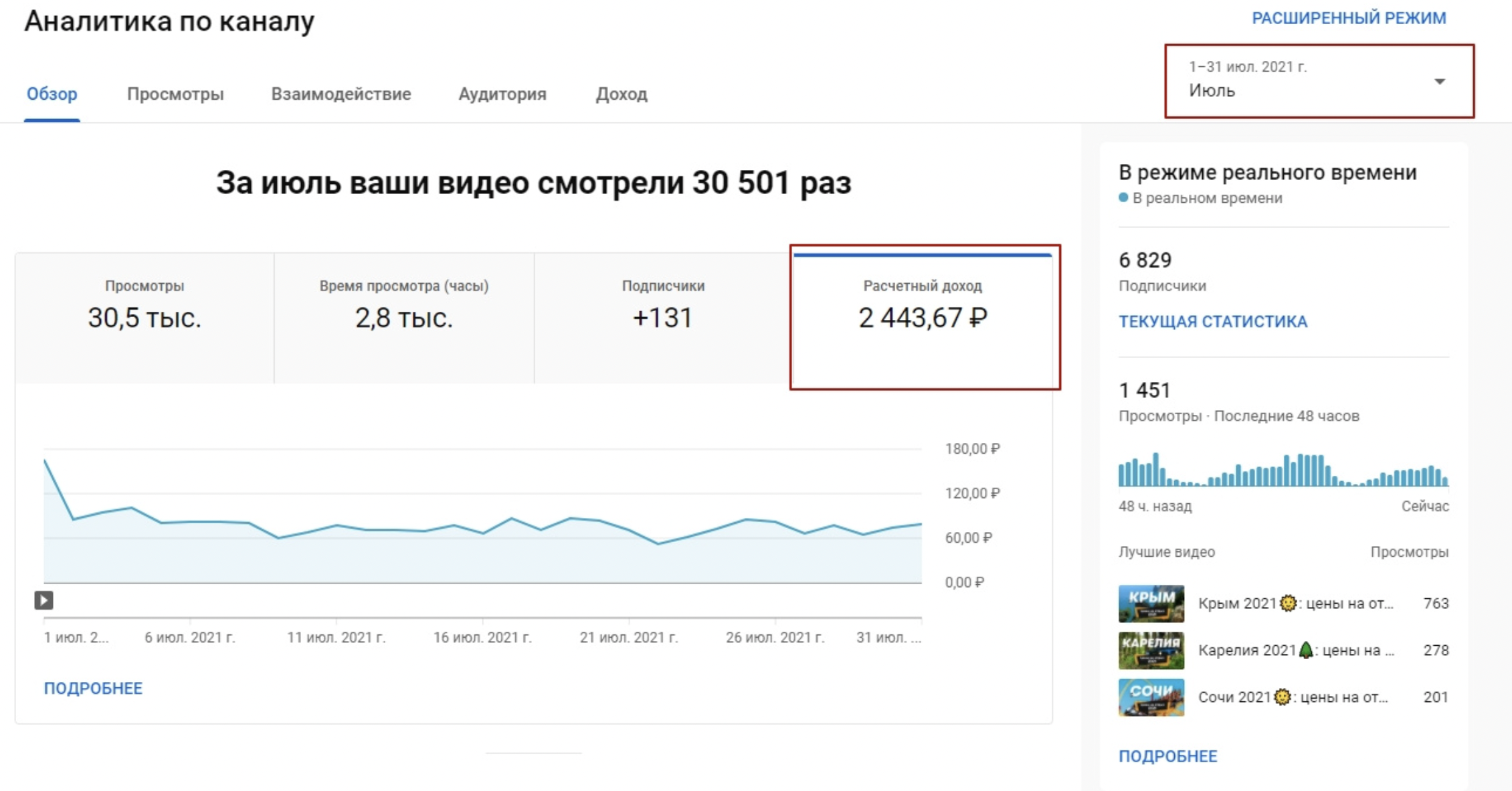Click ПОДРОБНЕЕ in the realtime panel

click(1167, 756)
